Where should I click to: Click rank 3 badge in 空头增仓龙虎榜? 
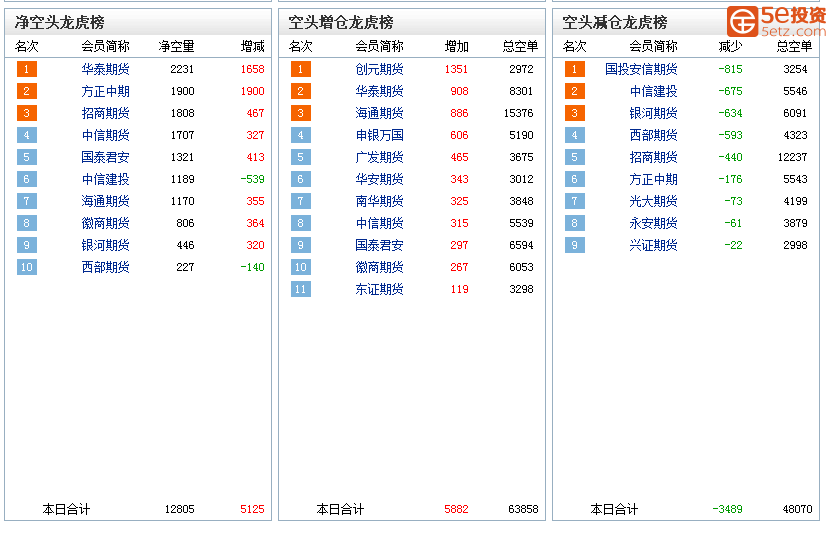[x=301, y=113]
